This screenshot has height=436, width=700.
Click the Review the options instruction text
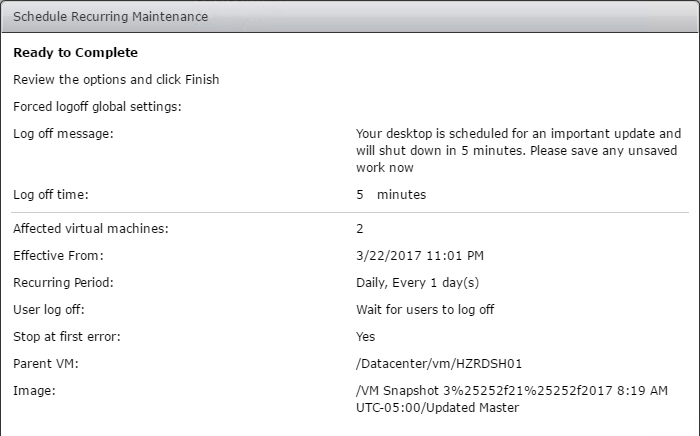click(x=116, y=79)
